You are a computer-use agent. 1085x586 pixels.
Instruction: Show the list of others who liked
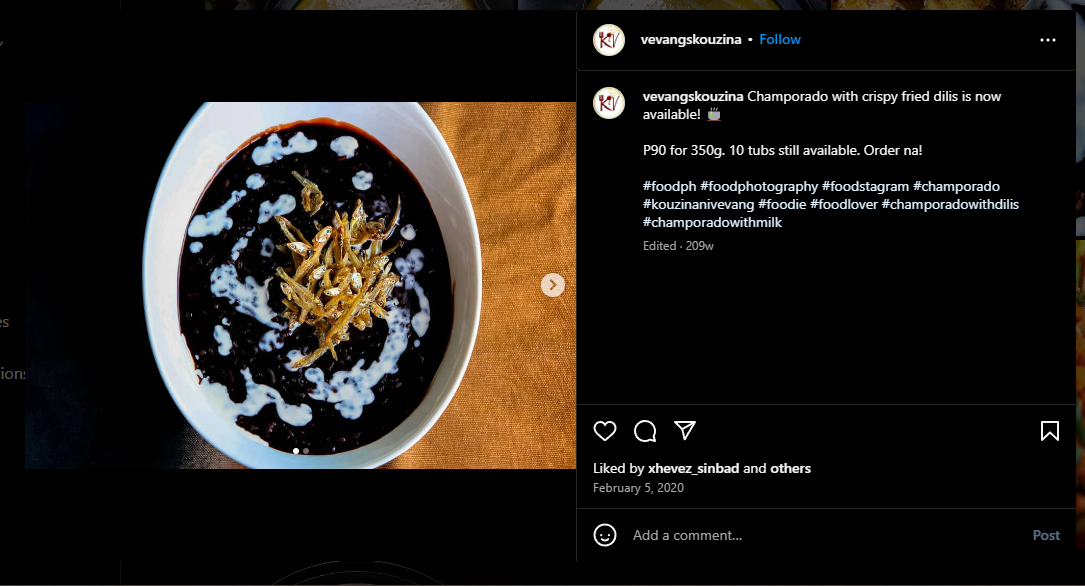791,468
